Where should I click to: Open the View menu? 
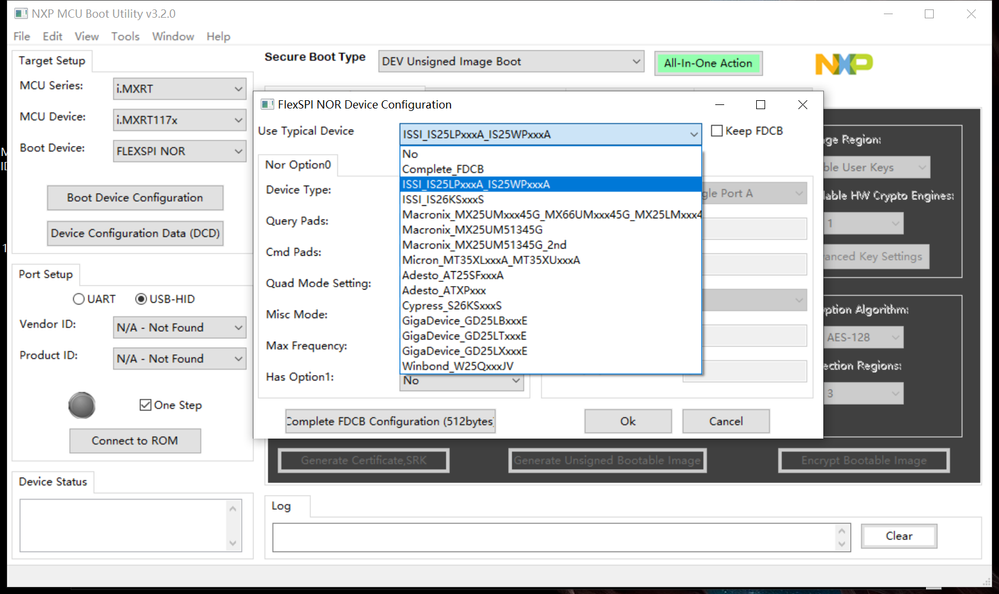tap(87, 36)
